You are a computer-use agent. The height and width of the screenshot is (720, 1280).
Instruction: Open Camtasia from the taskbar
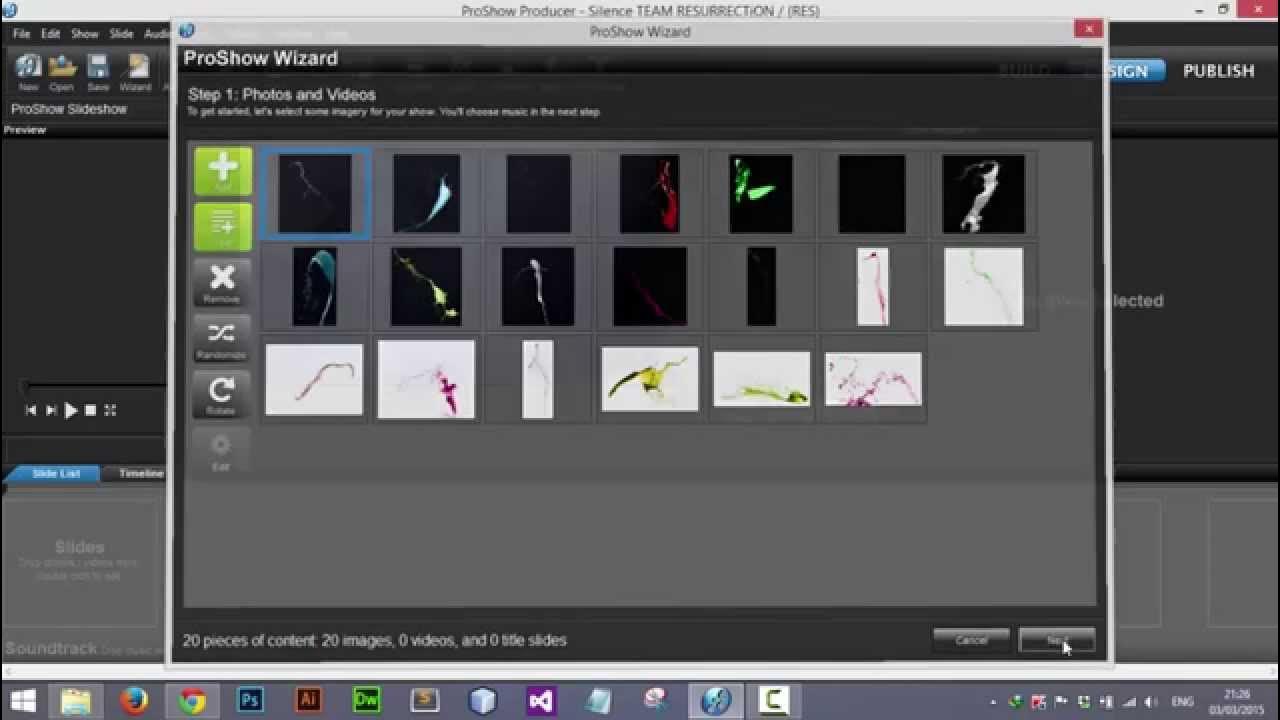pos(774,701)
